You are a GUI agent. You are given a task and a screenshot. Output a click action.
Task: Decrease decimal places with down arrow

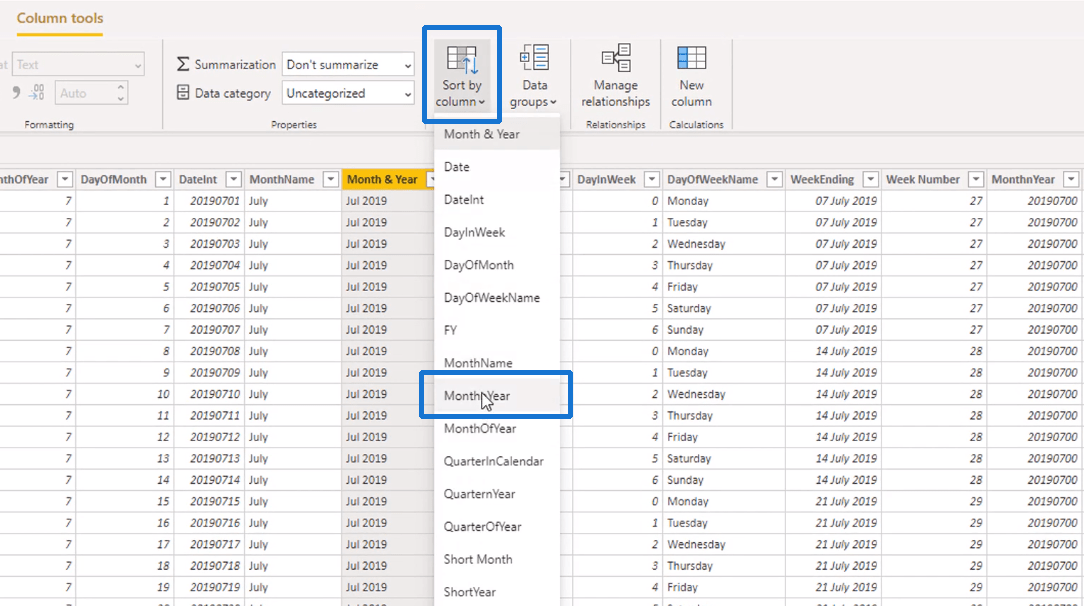(x=121, y=99)
